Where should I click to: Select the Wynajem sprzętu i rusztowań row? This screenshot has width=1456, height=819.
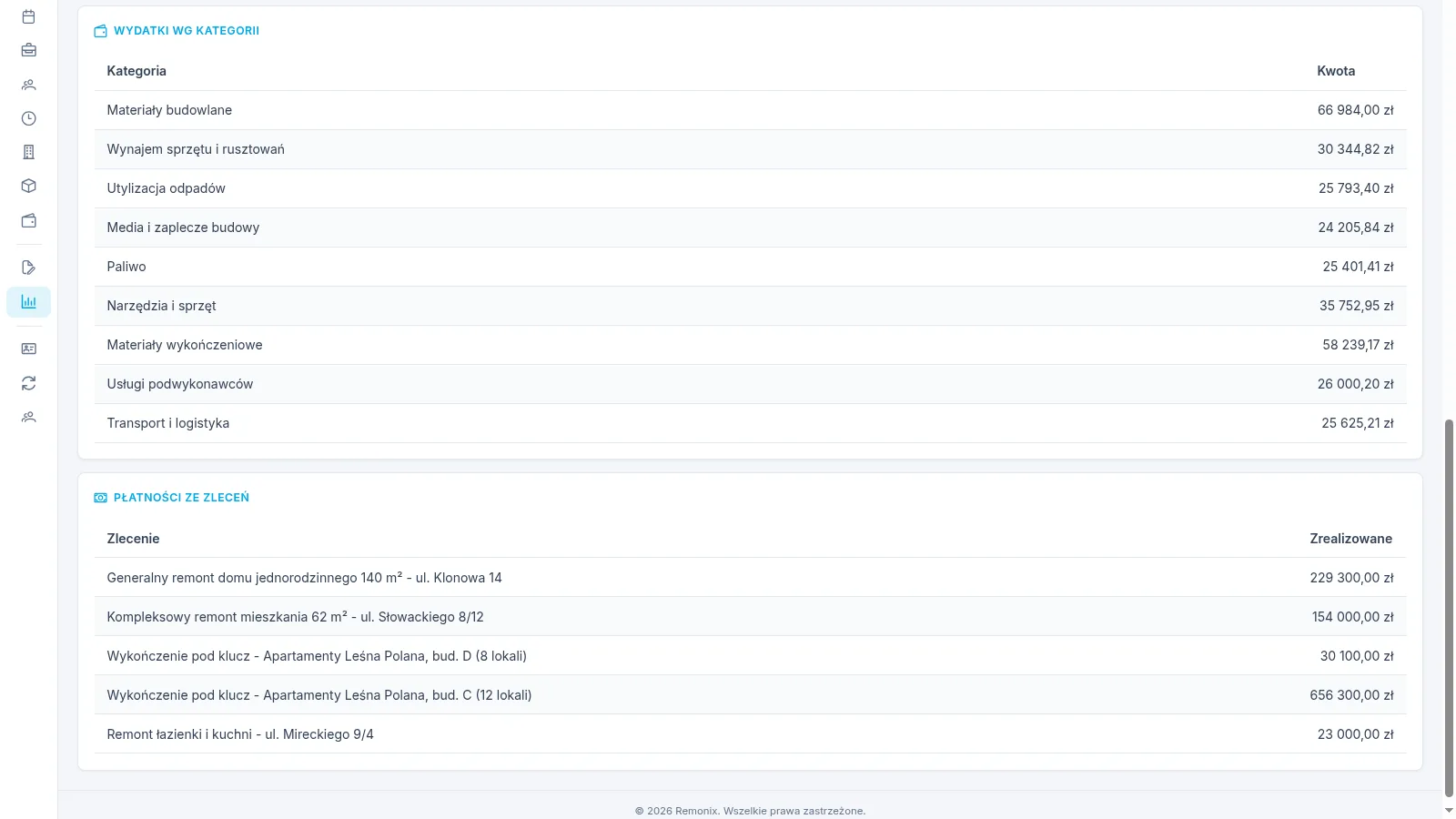(x=750, y=149)
